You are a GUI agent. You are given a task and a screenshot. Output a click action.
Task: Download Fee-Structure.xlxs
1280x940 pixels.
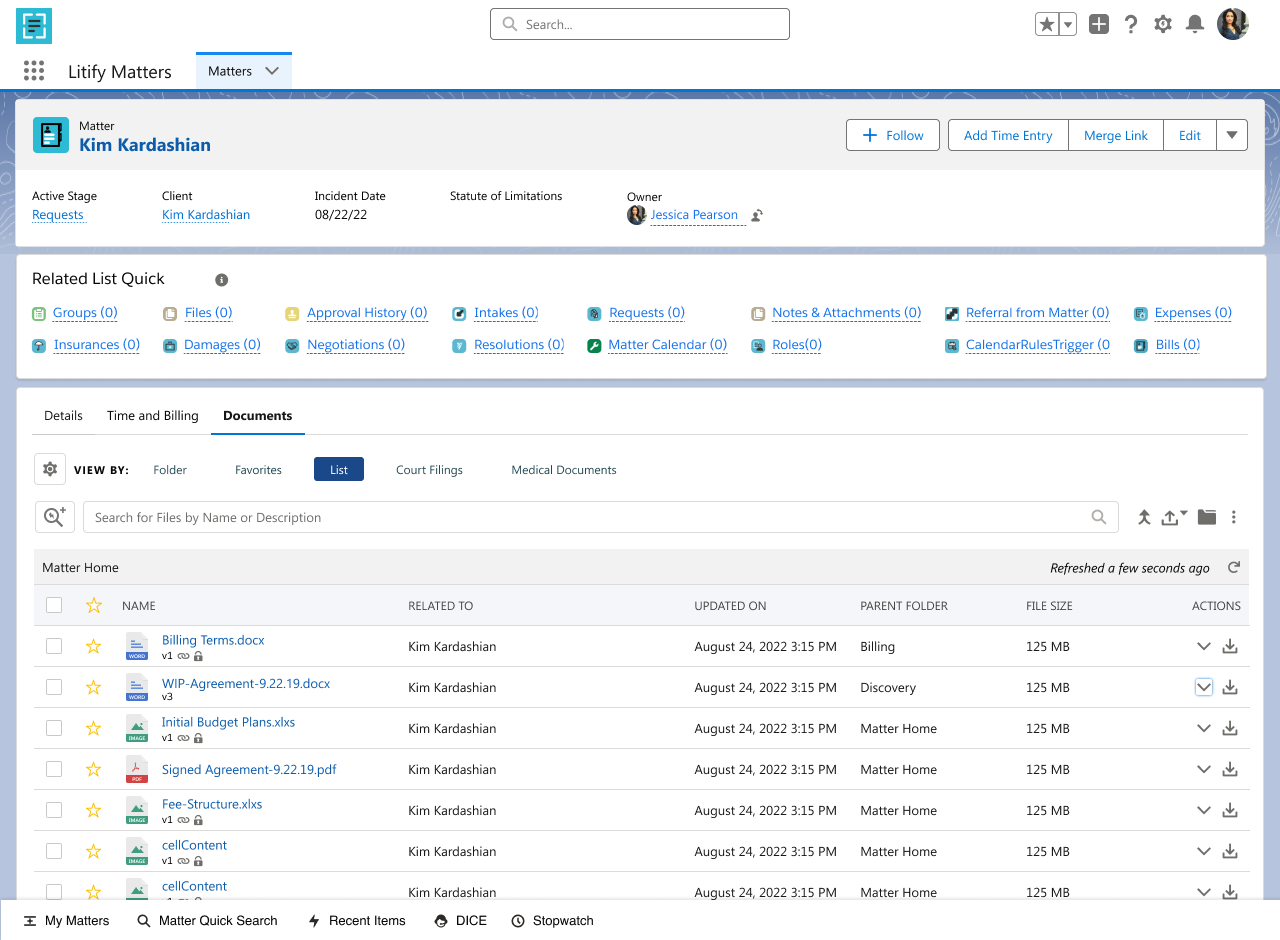[1230, 810]
